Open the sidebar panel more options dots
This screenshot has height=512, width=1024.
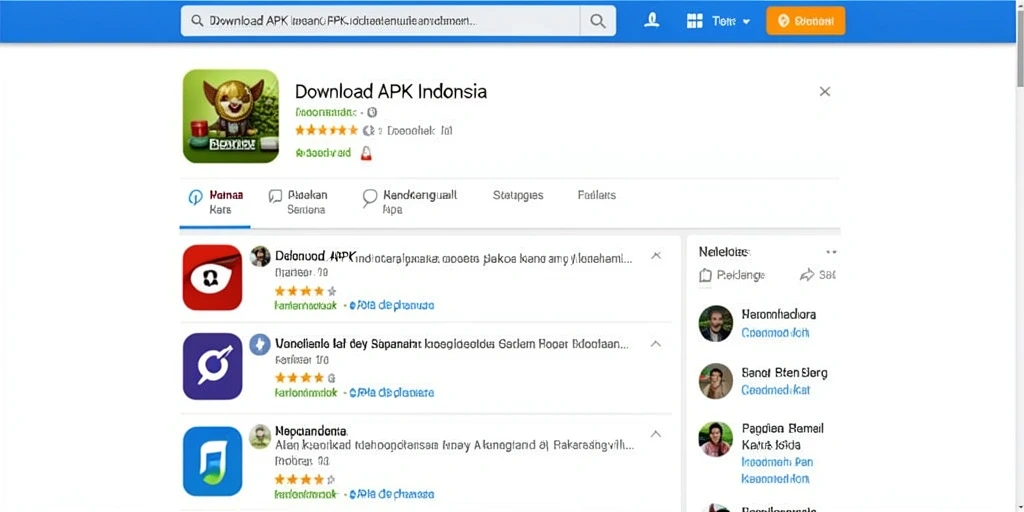pos(831,251)
